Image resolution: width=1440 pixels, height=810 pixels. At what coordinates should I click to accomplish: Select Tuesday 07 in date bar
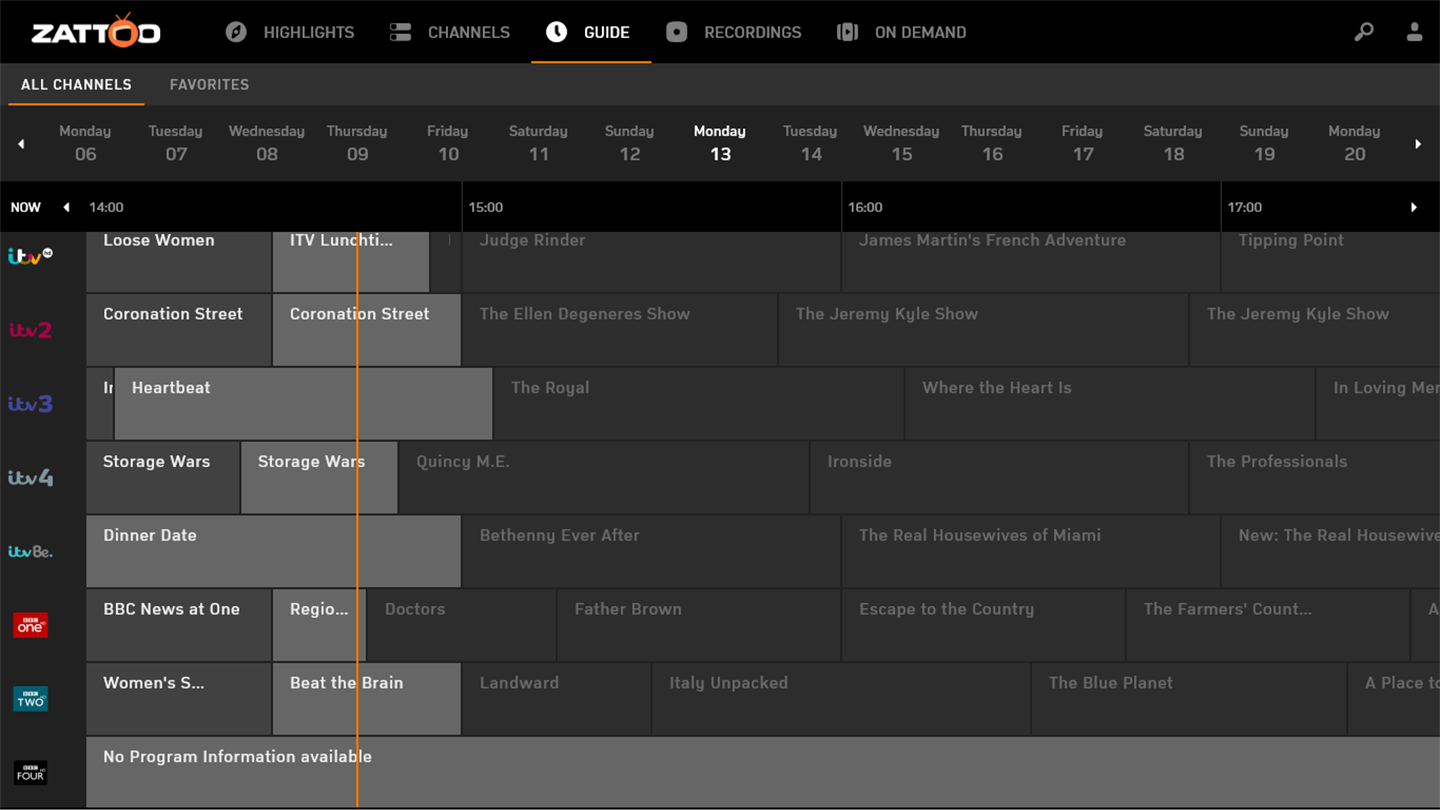pyautogui.click(x=176, y=144)
